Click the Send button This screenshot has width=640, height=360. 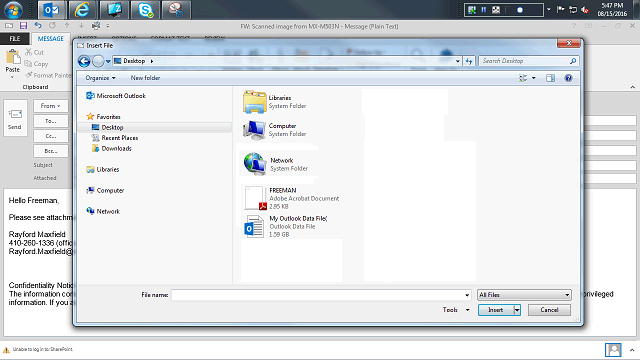pos(15,118)
